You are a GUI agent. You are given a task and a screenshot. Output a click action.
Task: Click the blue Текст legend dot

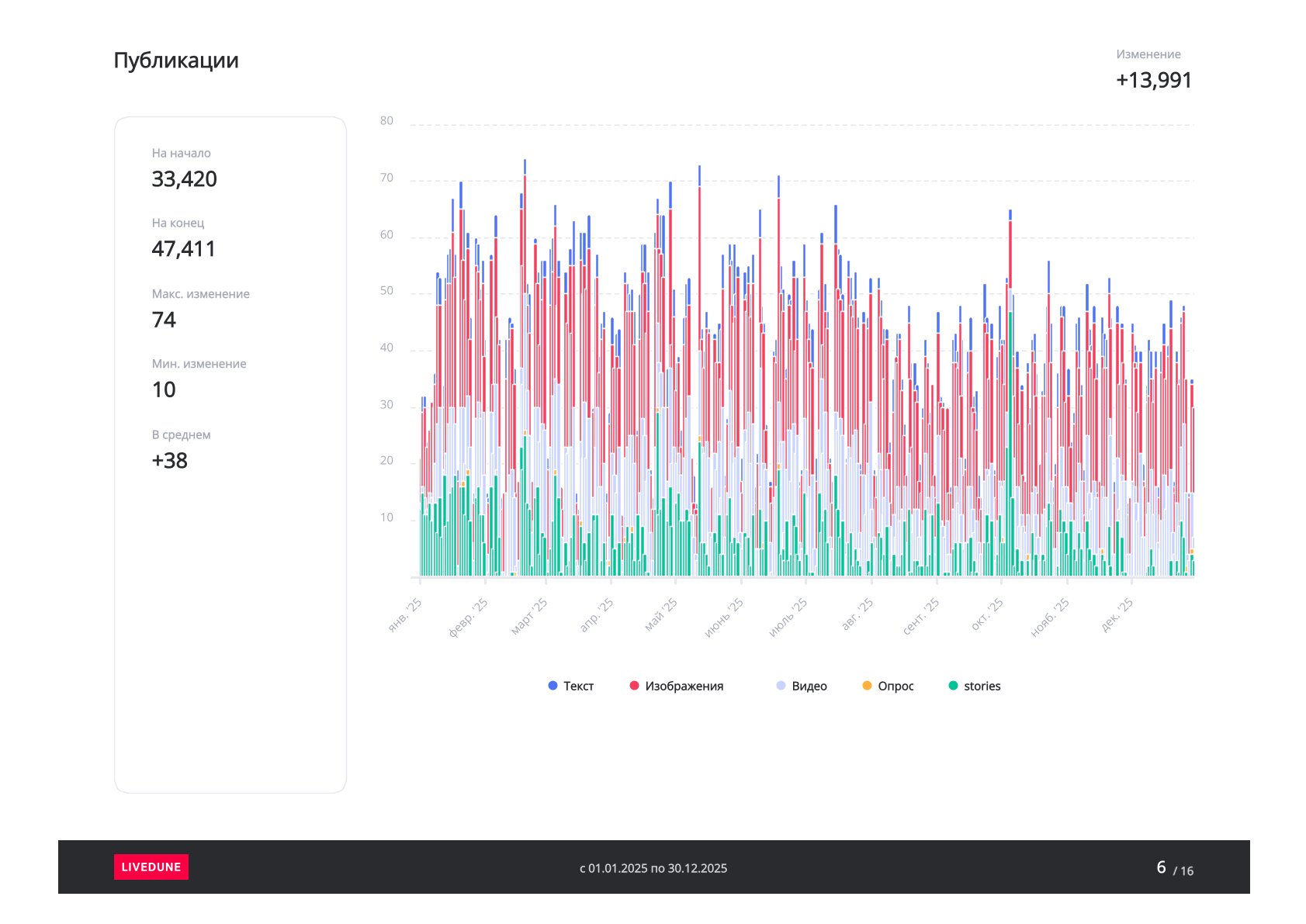pyautogui.click(x=553, y=686)
